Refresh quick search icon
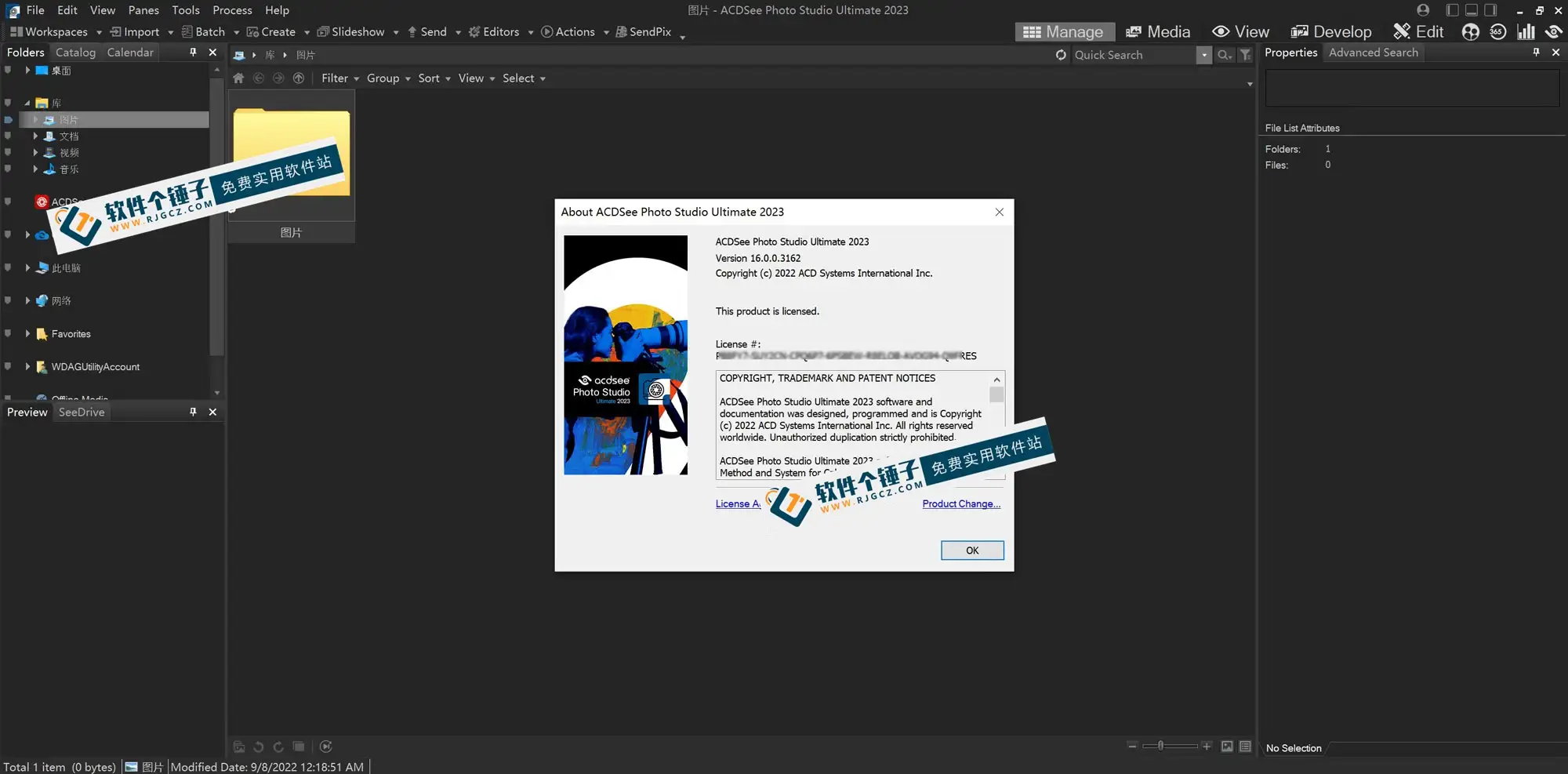Image resolution: width=1568 pixels, height=774 pixels. click(1061, 55)
